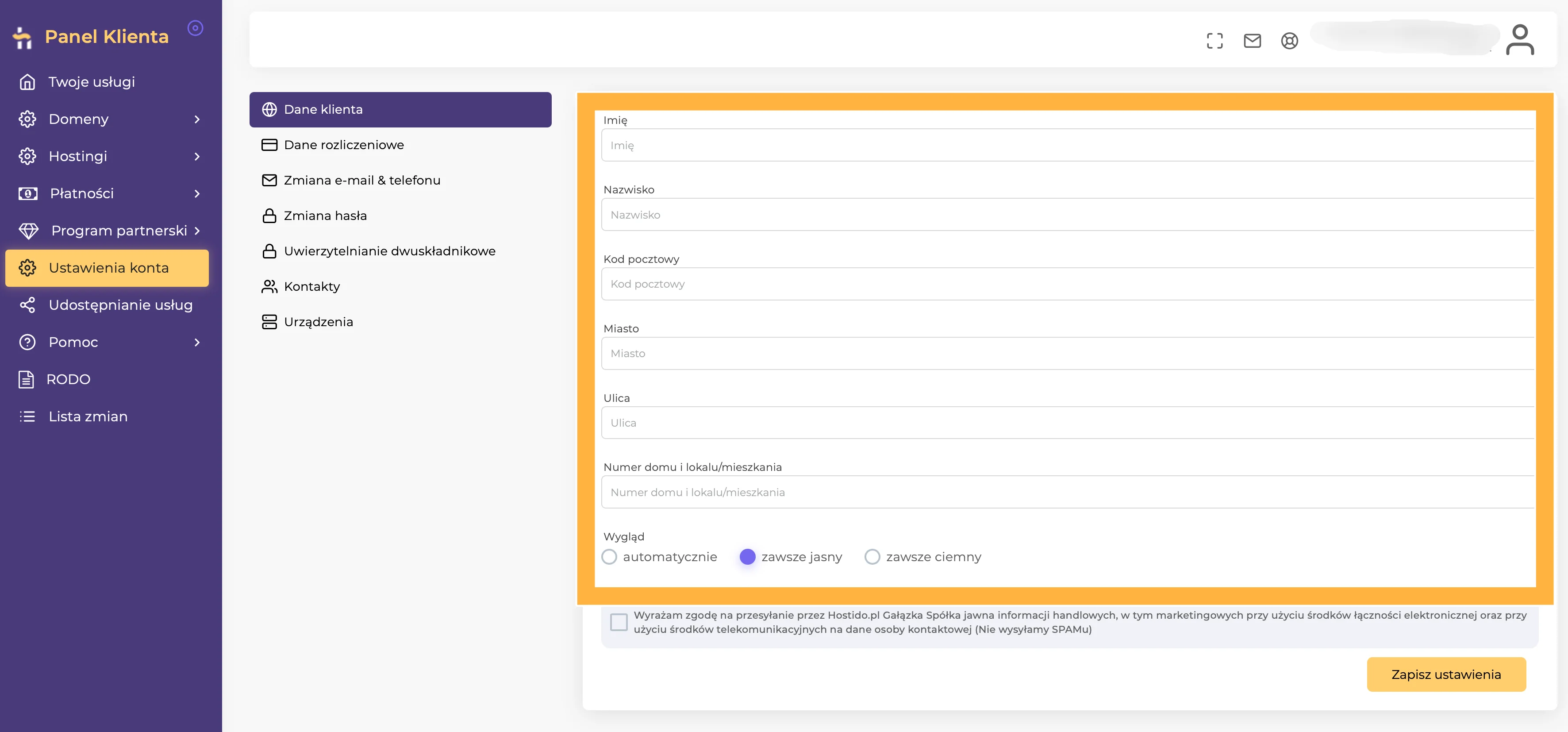Select the automatycznie appearance option

coord(609,557)
